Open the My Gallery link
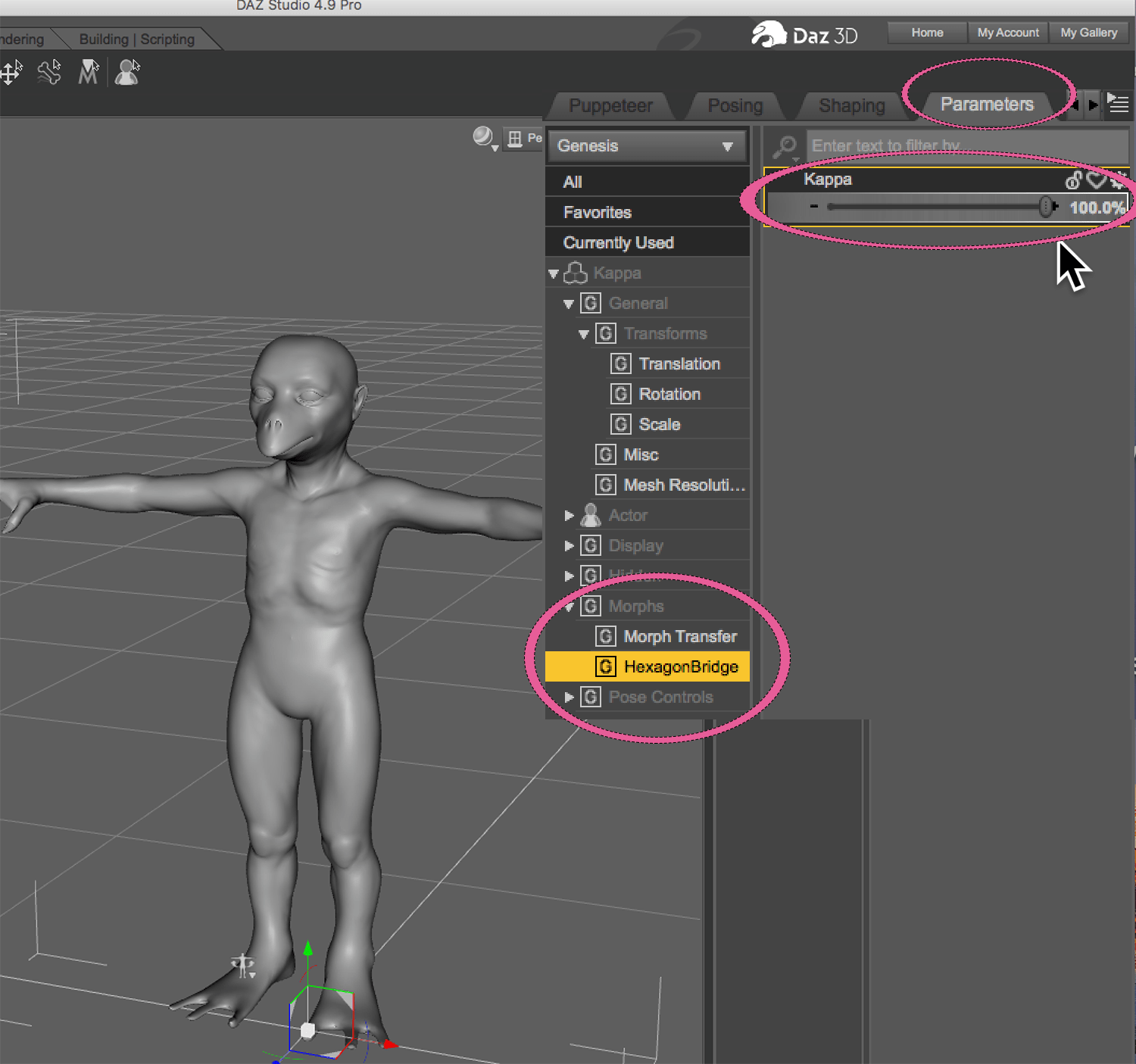Image resolution: width=1136 pixels, height=1064 pixels. point(1088,33)
